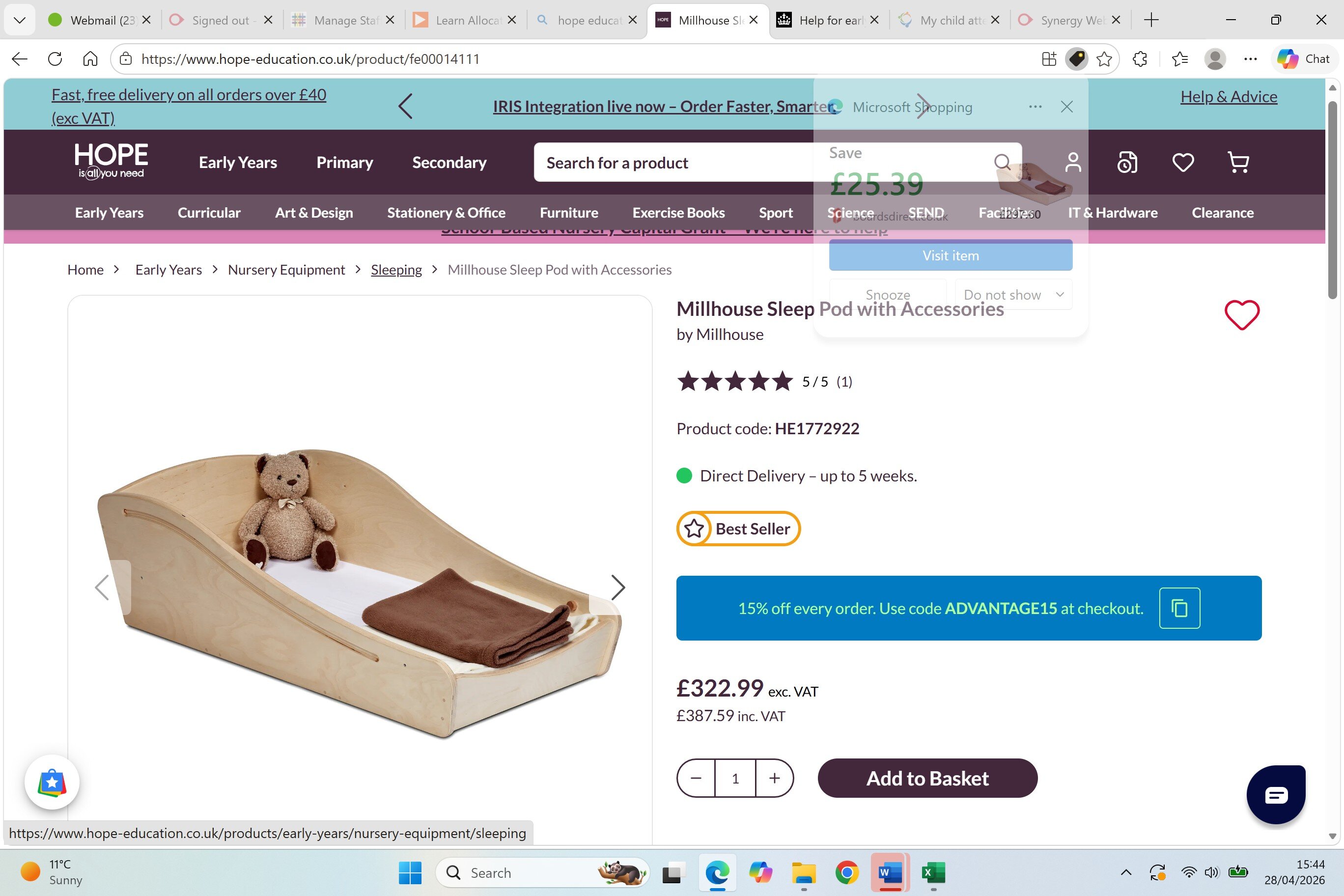Click Add to Basket button

pyautogui.click(x=927, y=778)
